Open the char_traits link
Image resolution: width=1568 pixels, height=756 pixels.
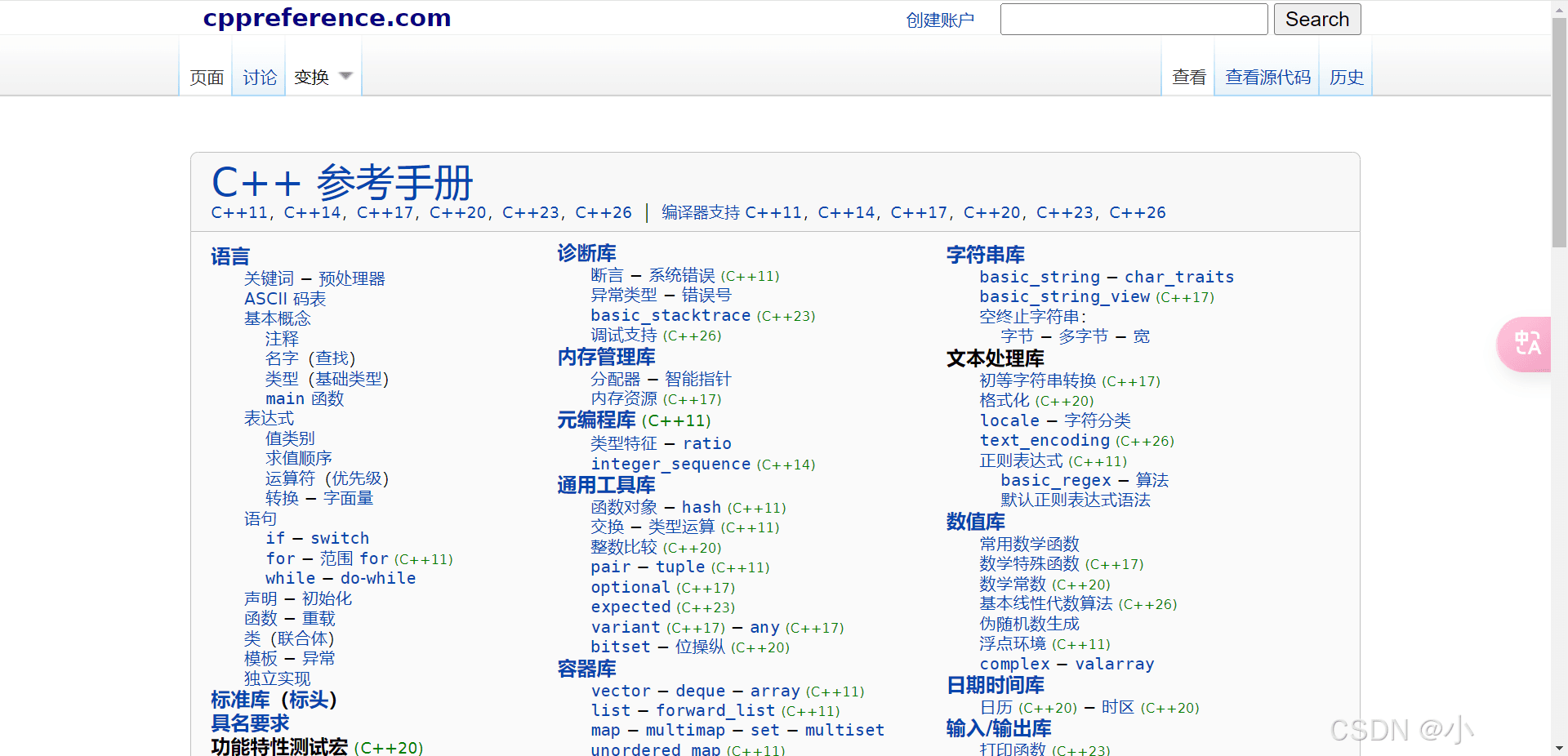click(1179, 277)
